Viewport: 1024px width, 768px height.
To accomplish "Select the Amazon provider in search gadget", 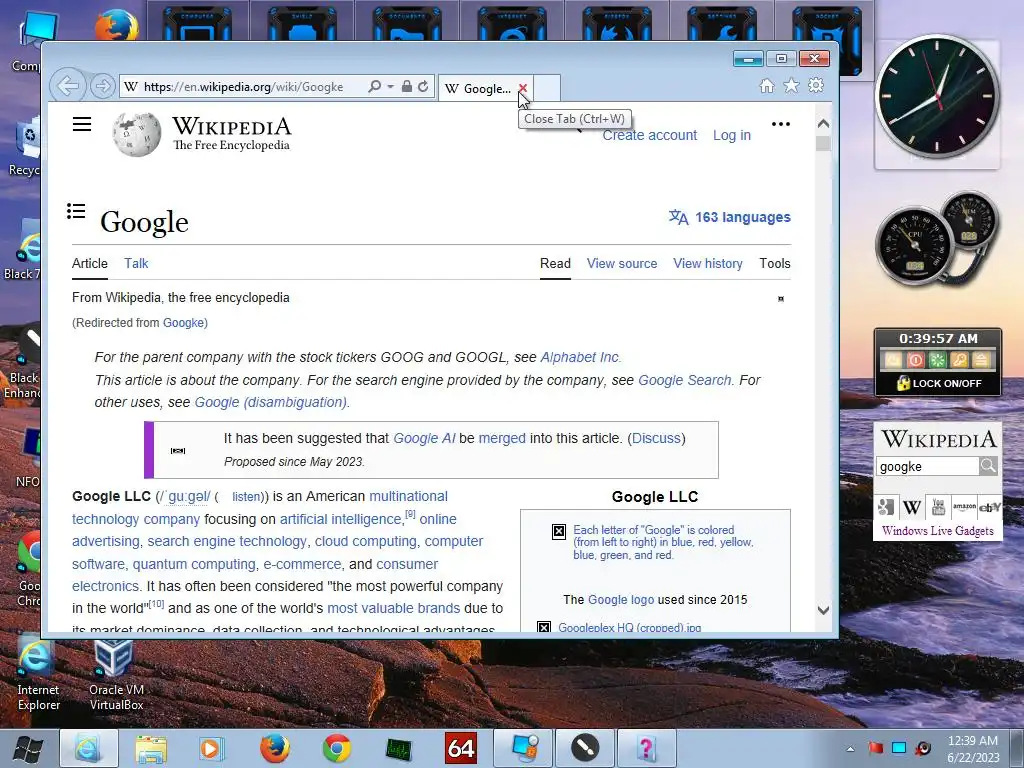I will tap(964, 507).
